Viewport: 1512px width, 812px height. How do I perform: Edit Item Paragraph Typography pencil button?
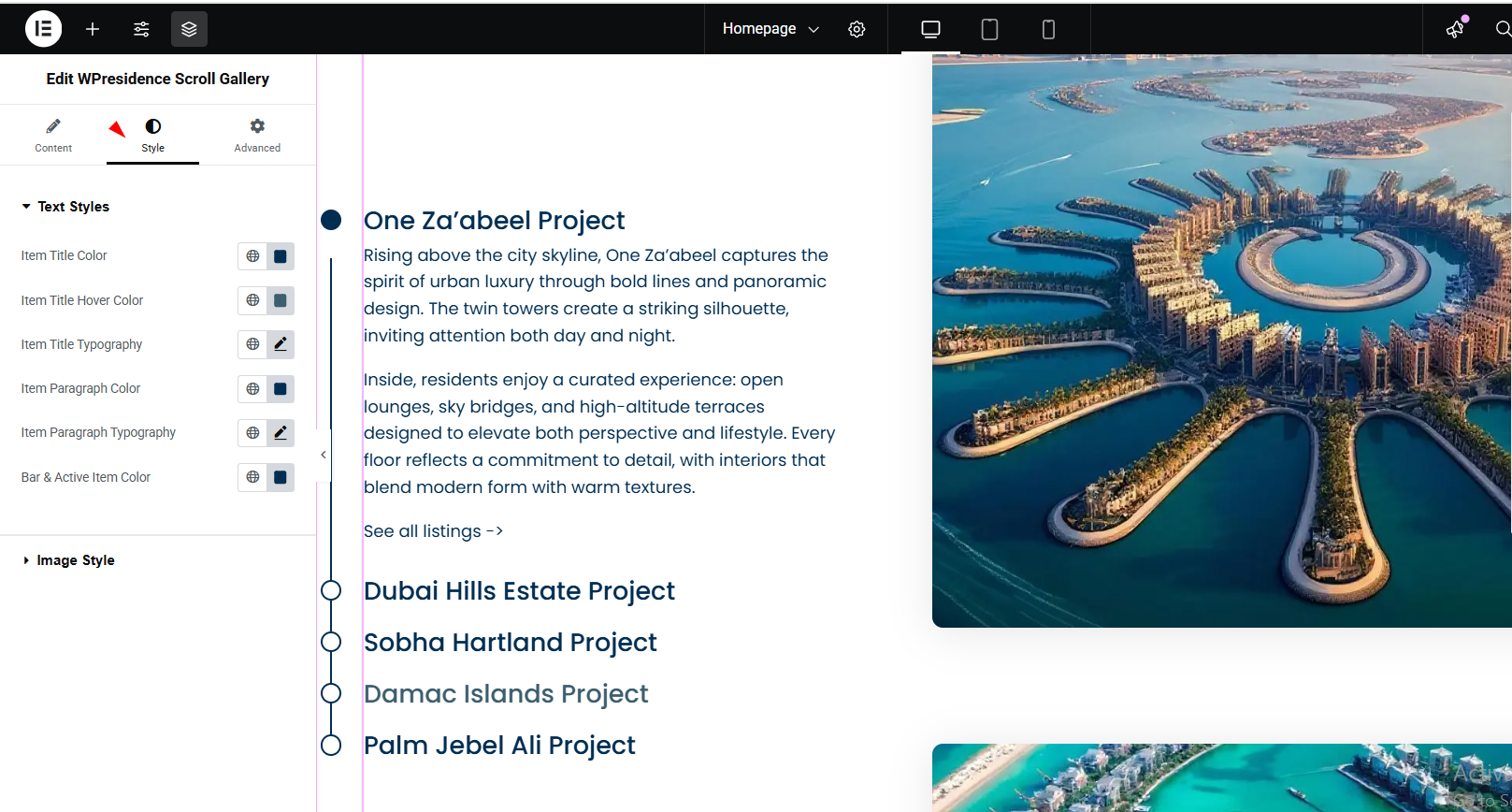point(281,433)
